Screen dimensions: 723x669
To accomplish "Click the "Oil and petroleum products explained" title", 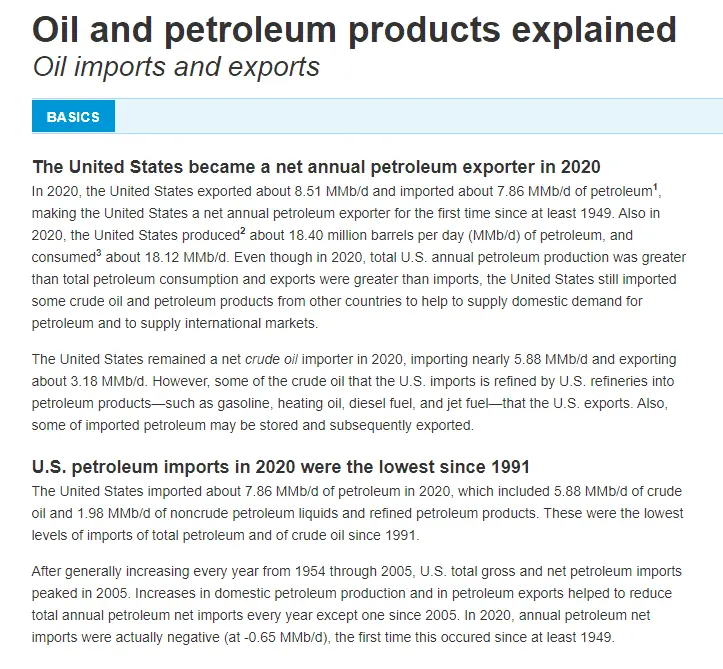I will (354, 30).
